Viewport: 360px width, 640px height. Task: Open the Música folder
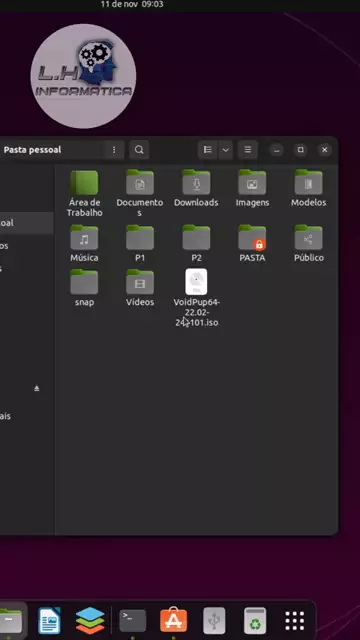[x=84, y=244]
